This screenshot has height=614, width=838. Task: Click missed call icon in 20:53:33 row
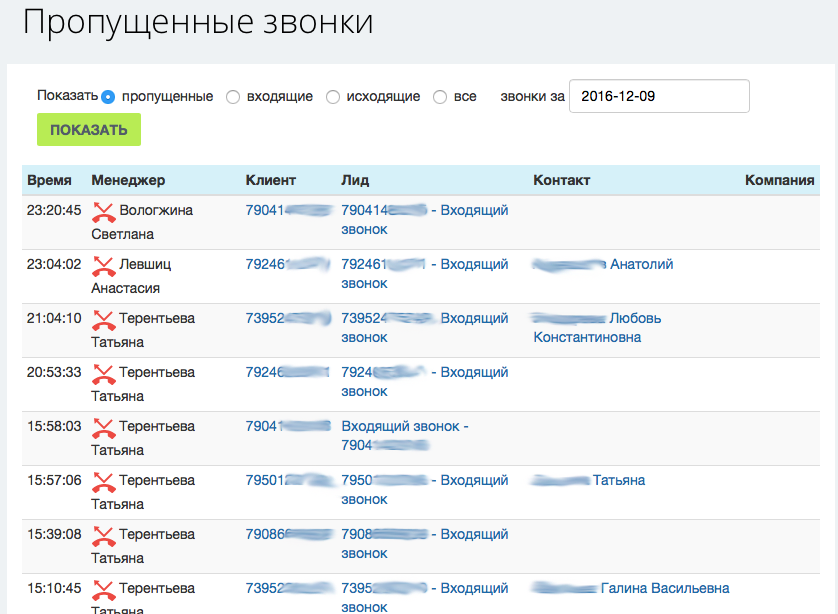coord(103,374)
